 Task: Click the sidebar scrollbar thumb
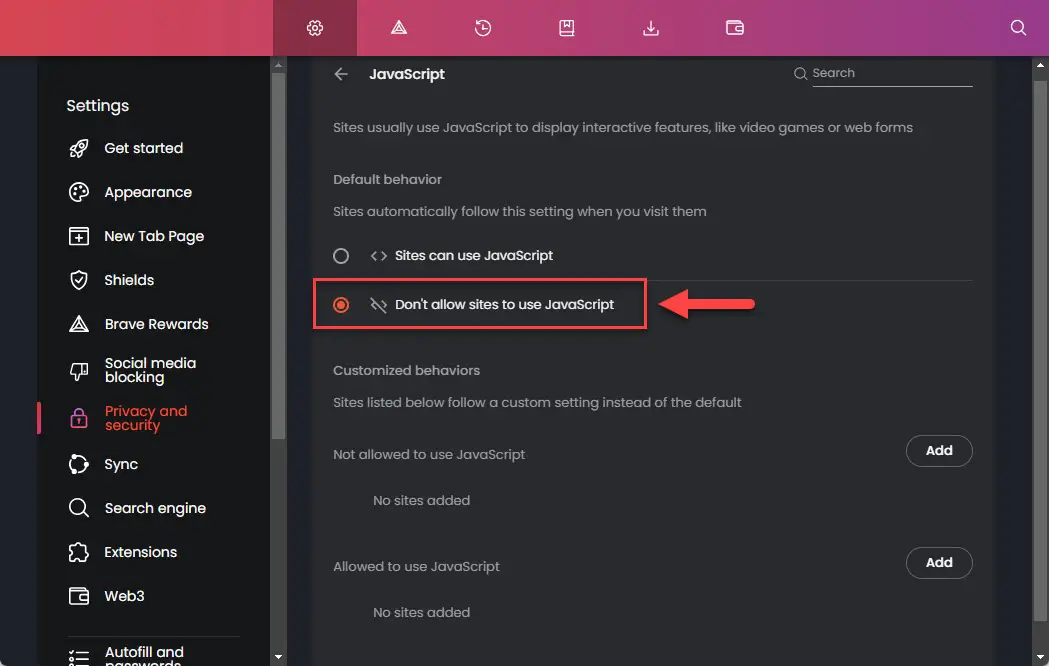[x=278, y=256]
